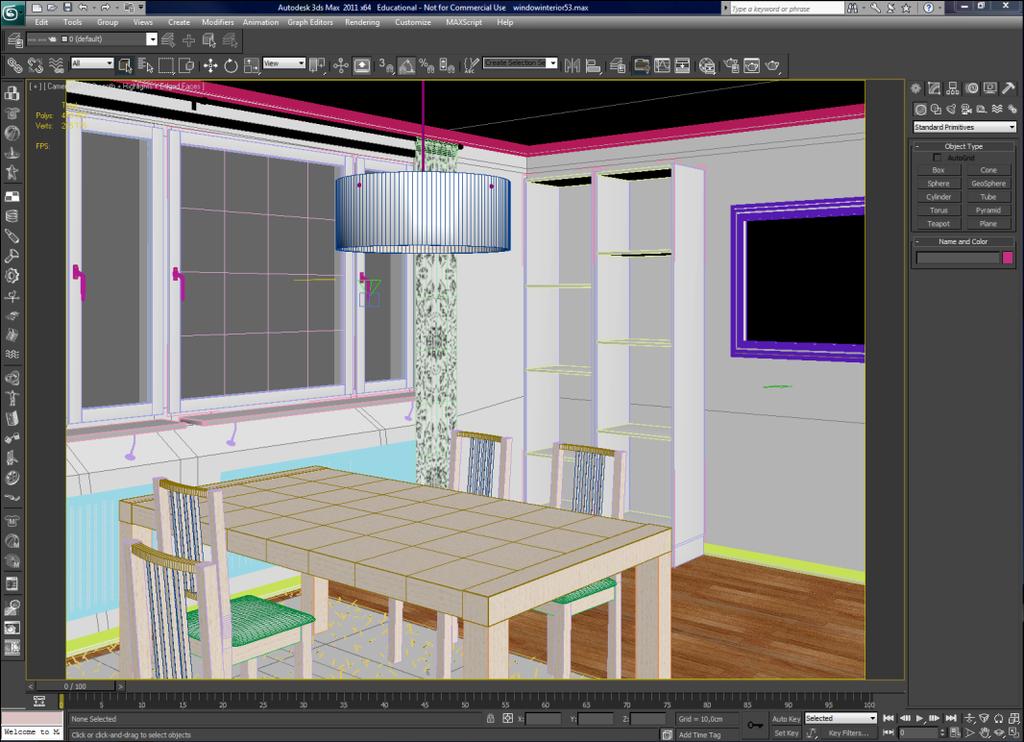This screenshot has width=1024, height=742.
Task: Open selection filter dropdown showing All
Action: [x=92, y=63]
